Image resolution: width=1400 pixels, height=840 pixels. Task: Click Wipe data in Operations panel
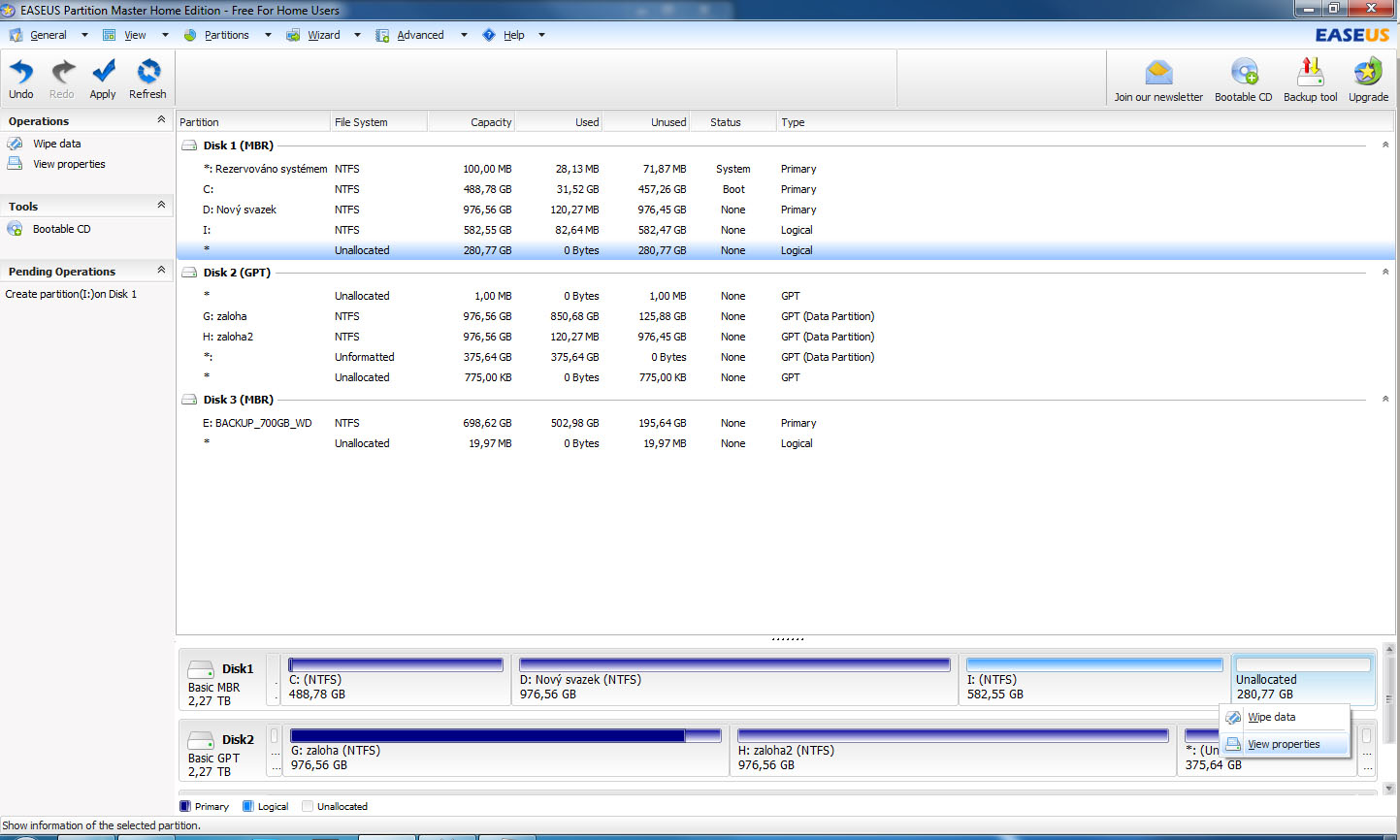[56, 144]
